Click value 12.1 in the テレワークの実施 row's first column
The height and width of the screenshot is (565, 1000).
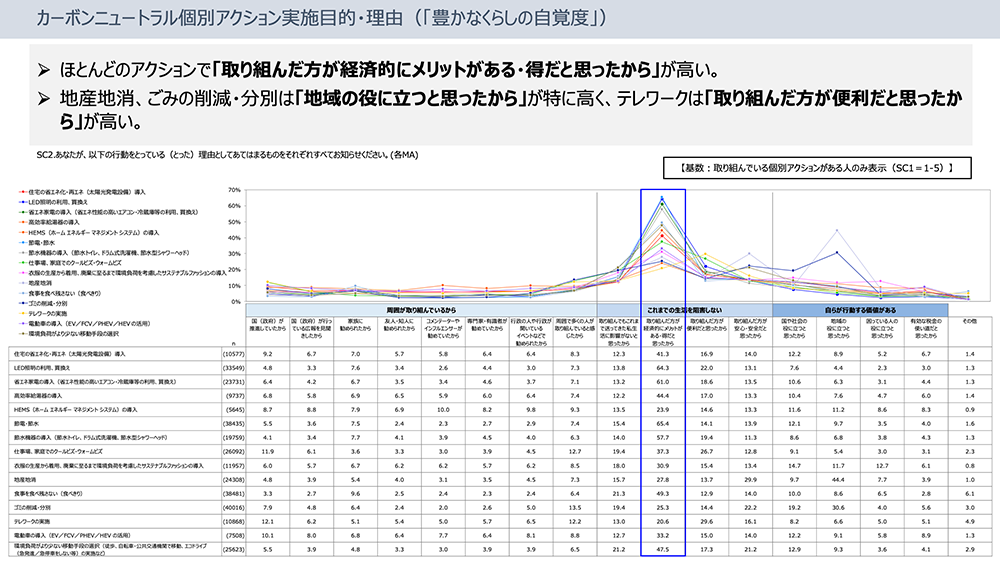[x=267, y=522]
